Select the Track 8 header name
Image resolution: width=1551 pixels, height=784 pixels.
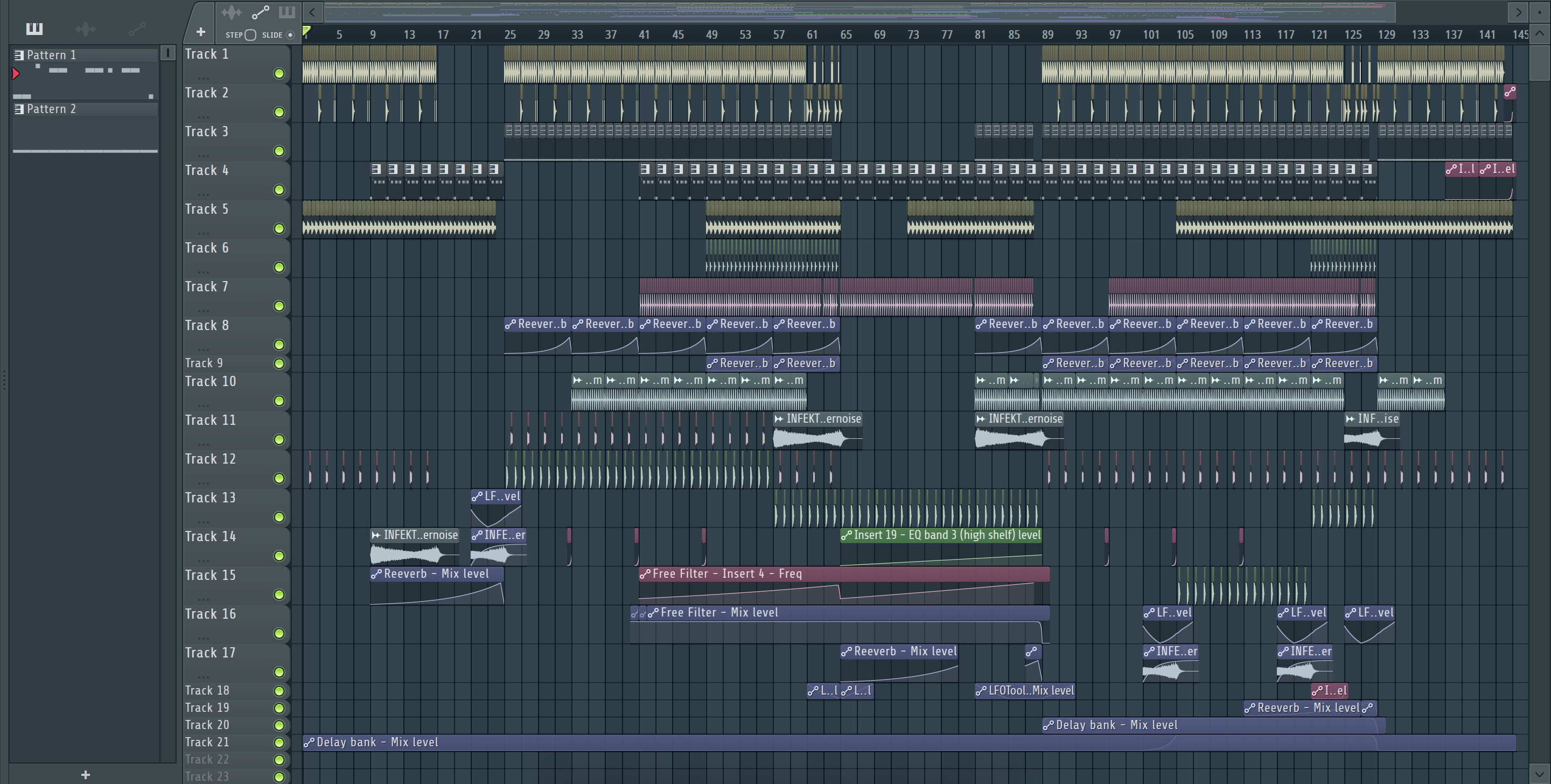click(x=206, y=325)
